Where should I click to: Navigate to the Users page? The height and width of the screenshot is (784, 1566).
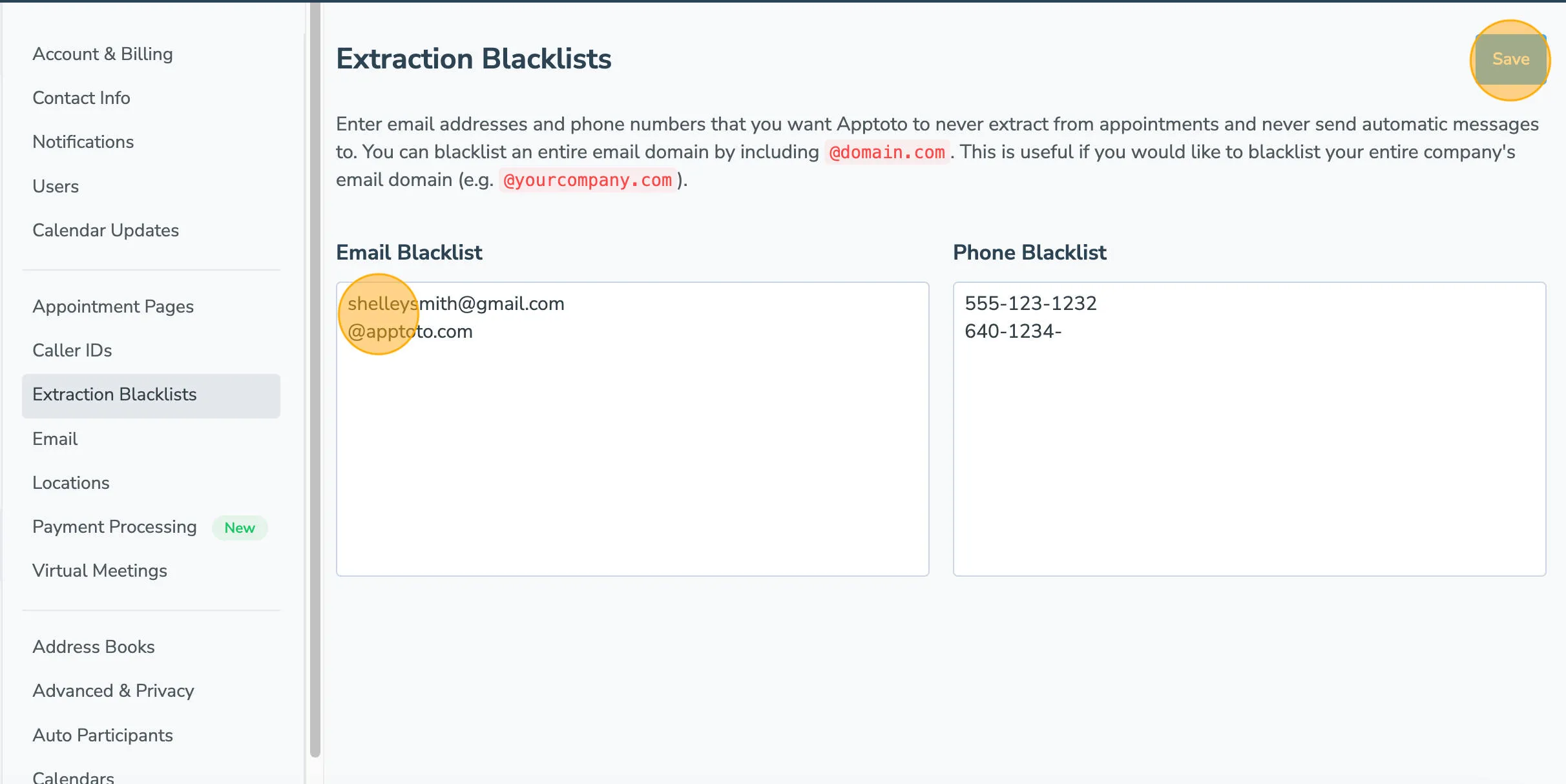[x=56, y=186]
